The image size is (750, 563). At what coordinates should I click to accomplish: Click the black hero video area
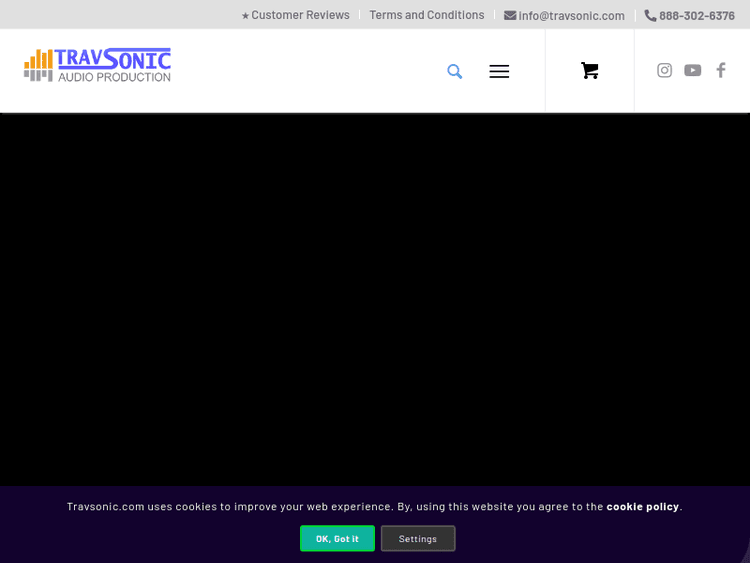click(375, 300)
